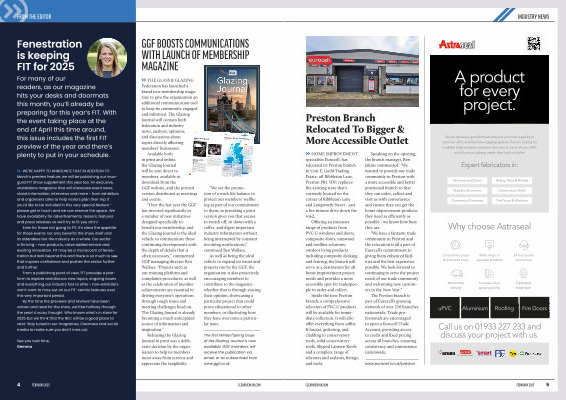Screen dimensions: 566x400
Task: Click the UK map page spread image
Action: [223, 154]
